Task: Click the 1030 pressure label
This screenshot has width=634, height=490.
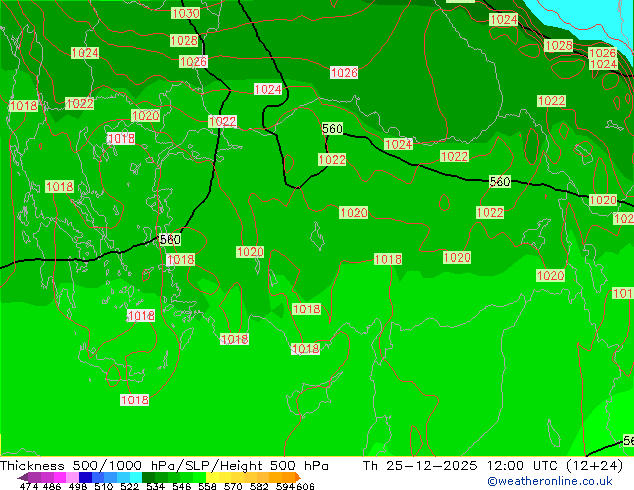Action: pyautogui.click(x=186, y=13)
